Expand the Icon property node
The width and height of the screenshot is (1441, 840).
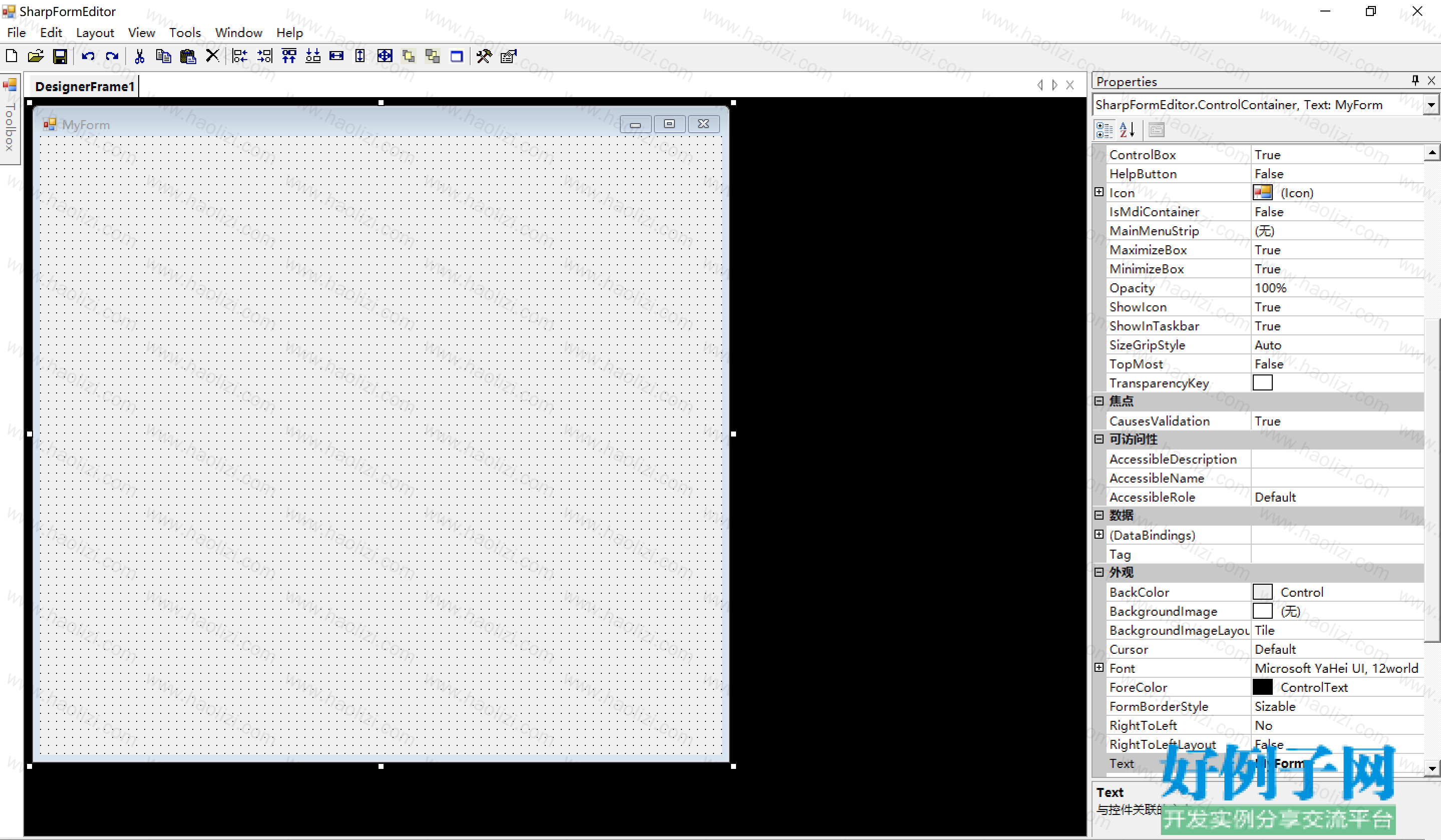1099,192
